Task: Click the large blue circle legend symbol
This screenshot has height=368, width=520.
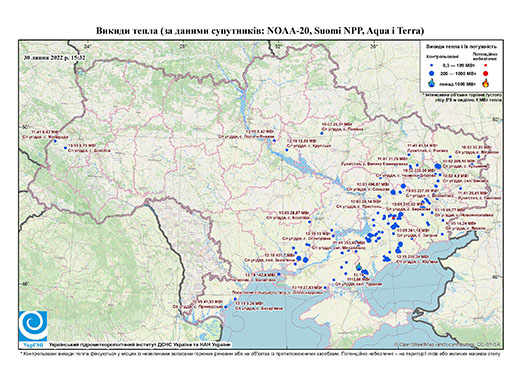Action: (431, 73)
